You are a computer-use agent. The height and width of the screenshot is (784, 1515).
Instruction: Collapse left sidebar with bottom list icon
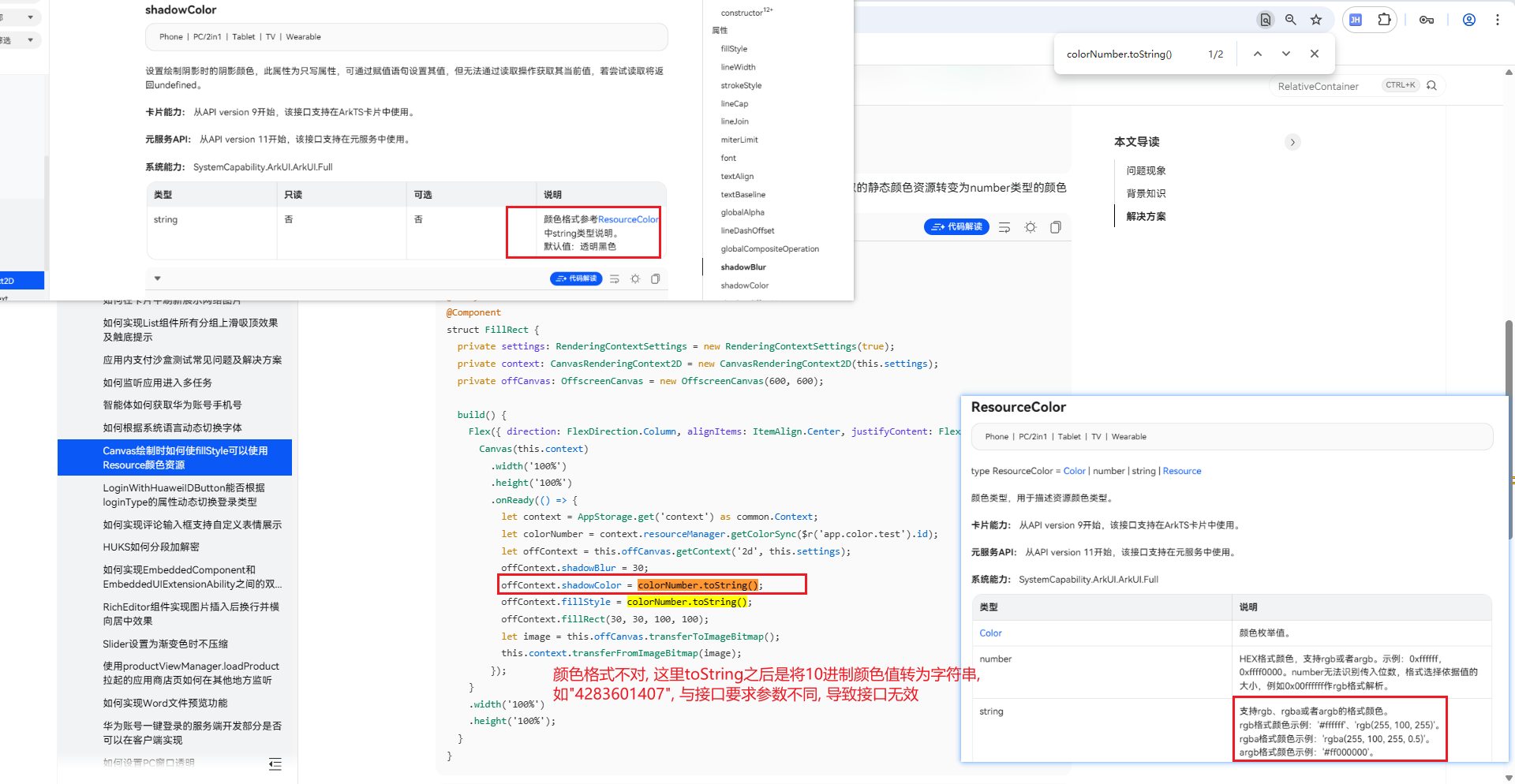point(275,763)
